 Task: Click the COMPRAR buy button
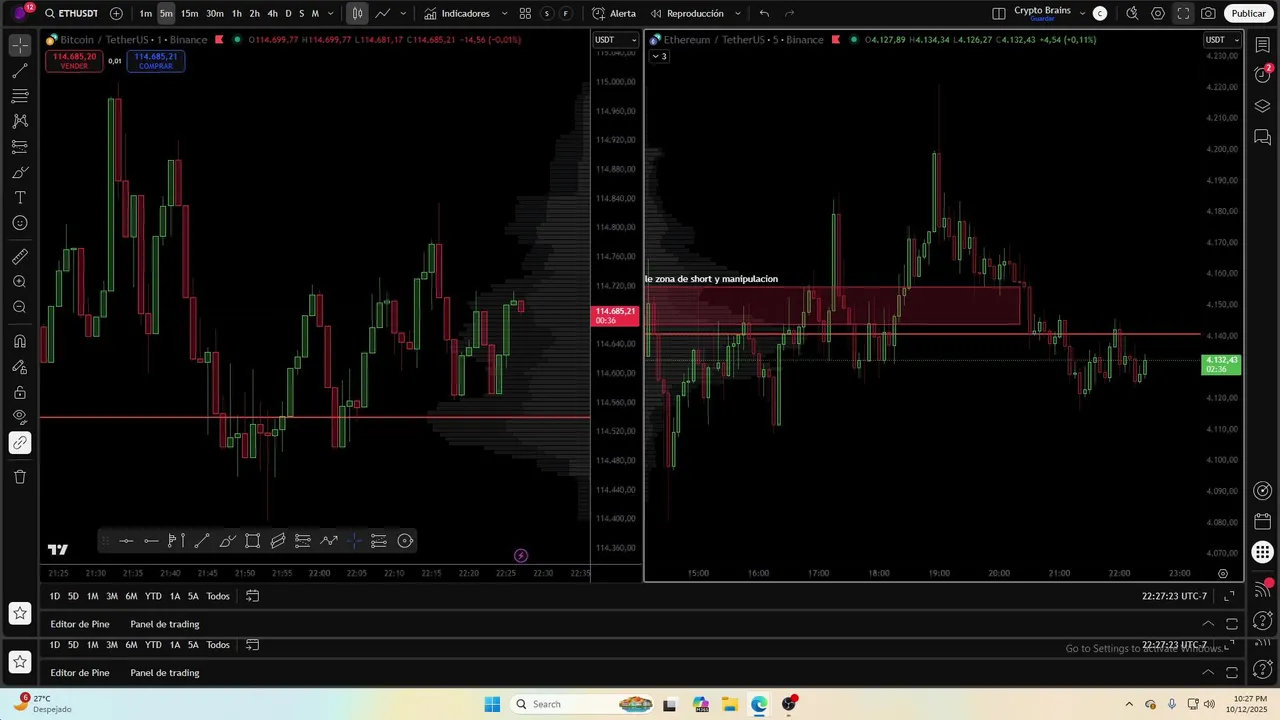tap(156, 61)
